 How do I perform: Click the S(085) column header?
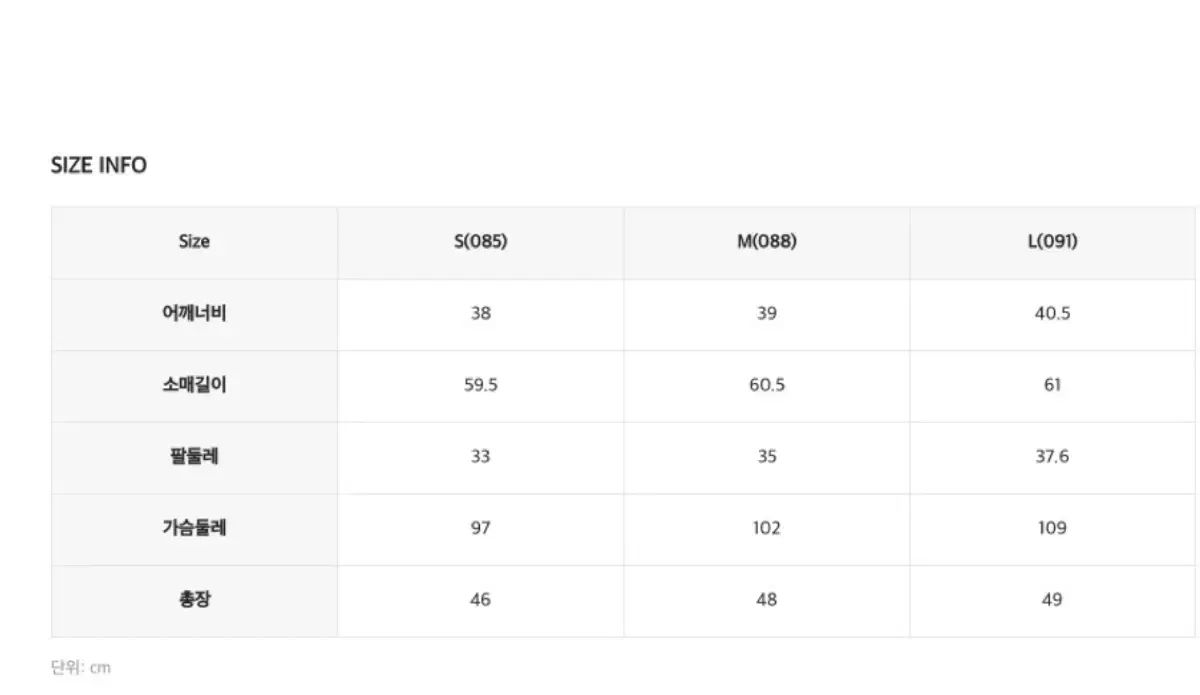(x=480, y=242)
